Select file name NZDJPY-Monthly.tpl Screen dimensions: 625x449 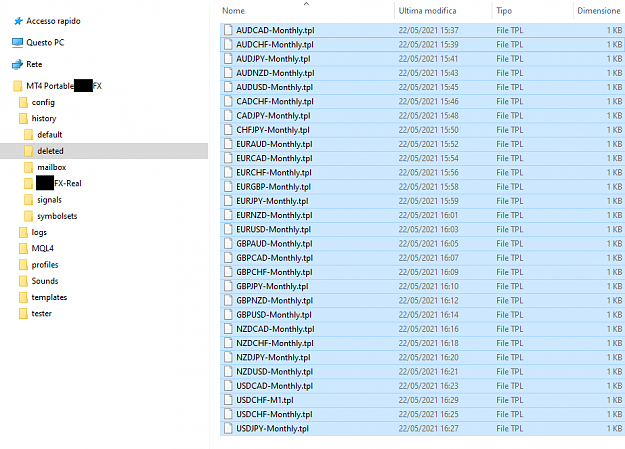pos(273,358)
